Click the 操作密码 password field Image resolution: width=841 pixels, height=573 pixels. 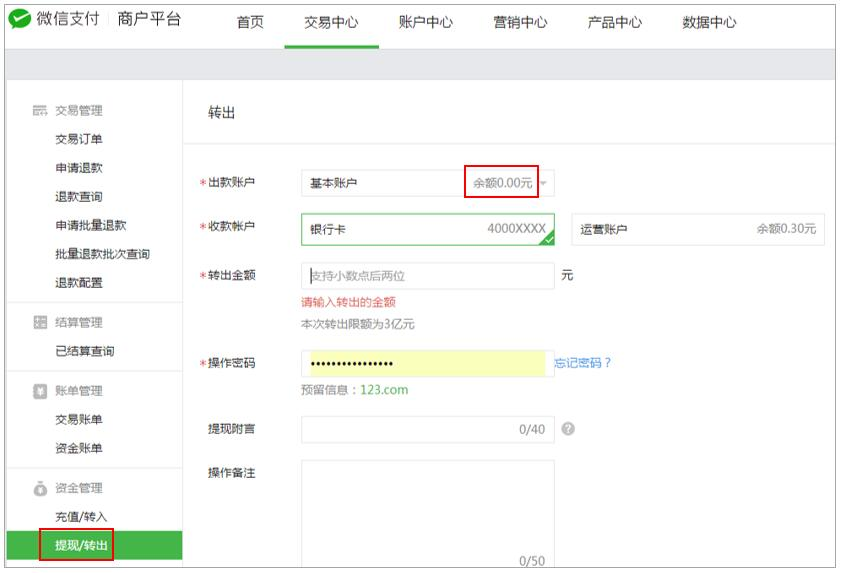[x=427, y=363]
